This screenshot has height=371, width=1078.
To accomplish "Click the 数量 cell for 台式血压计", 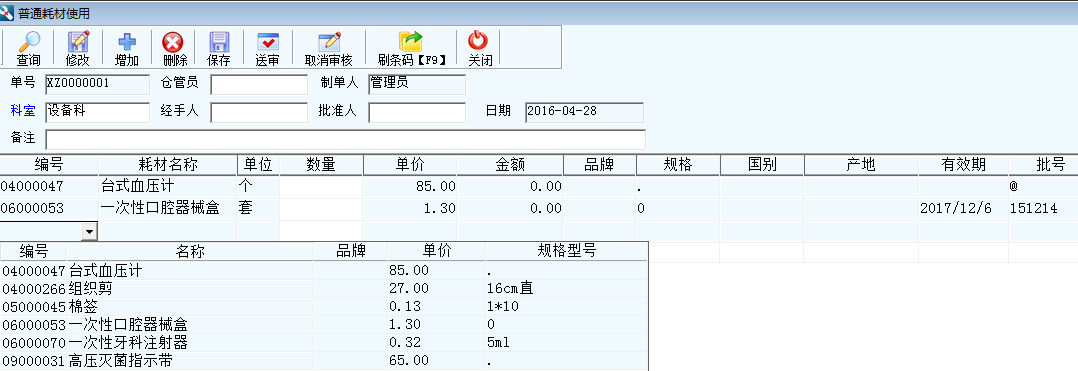I will pos(321,186).
